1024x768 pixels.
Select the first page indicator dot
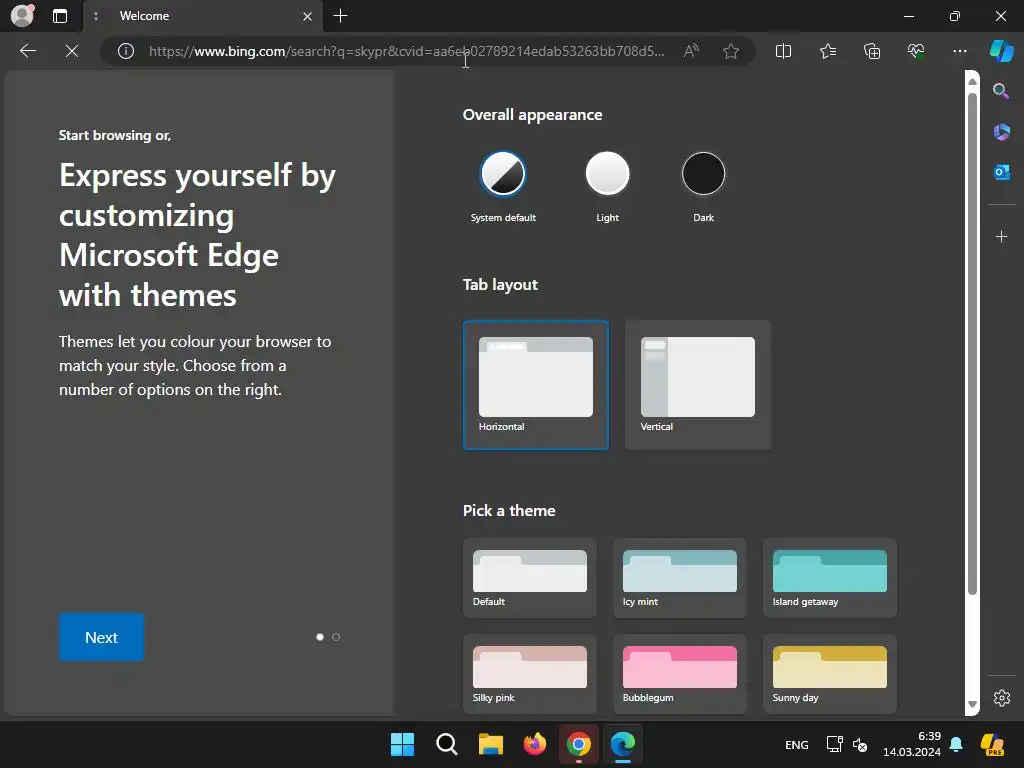[320, 637]
